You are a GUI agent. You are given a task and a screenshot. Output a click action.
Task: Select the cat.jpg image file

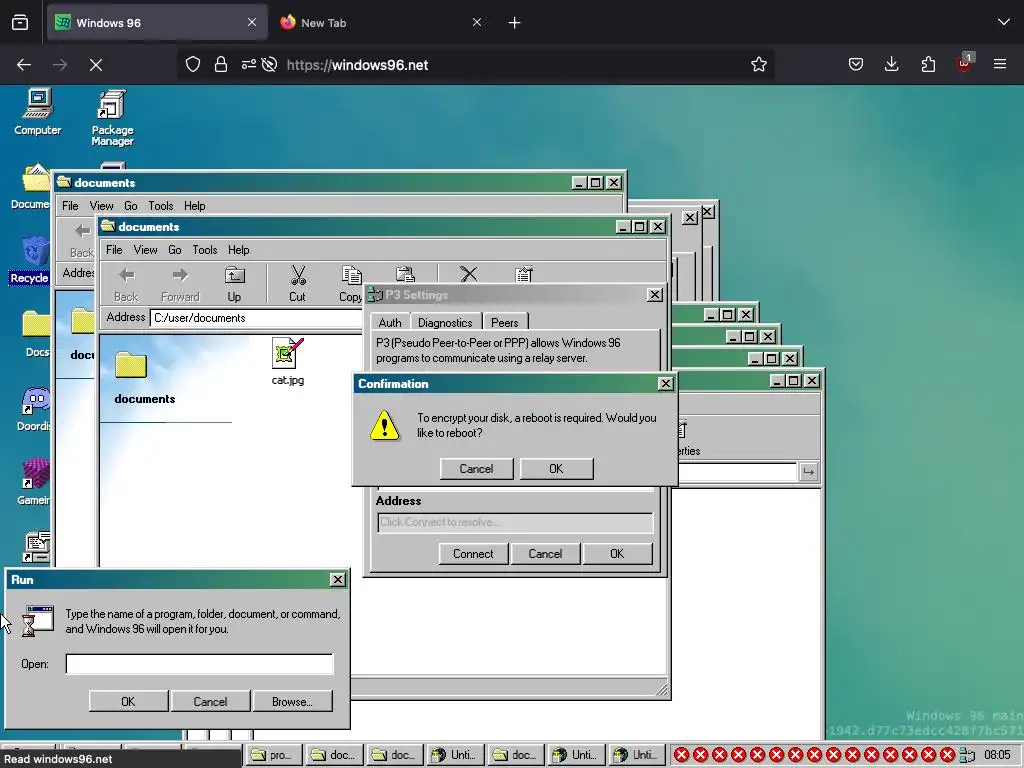pyautogui.click(x=288, y=361)
